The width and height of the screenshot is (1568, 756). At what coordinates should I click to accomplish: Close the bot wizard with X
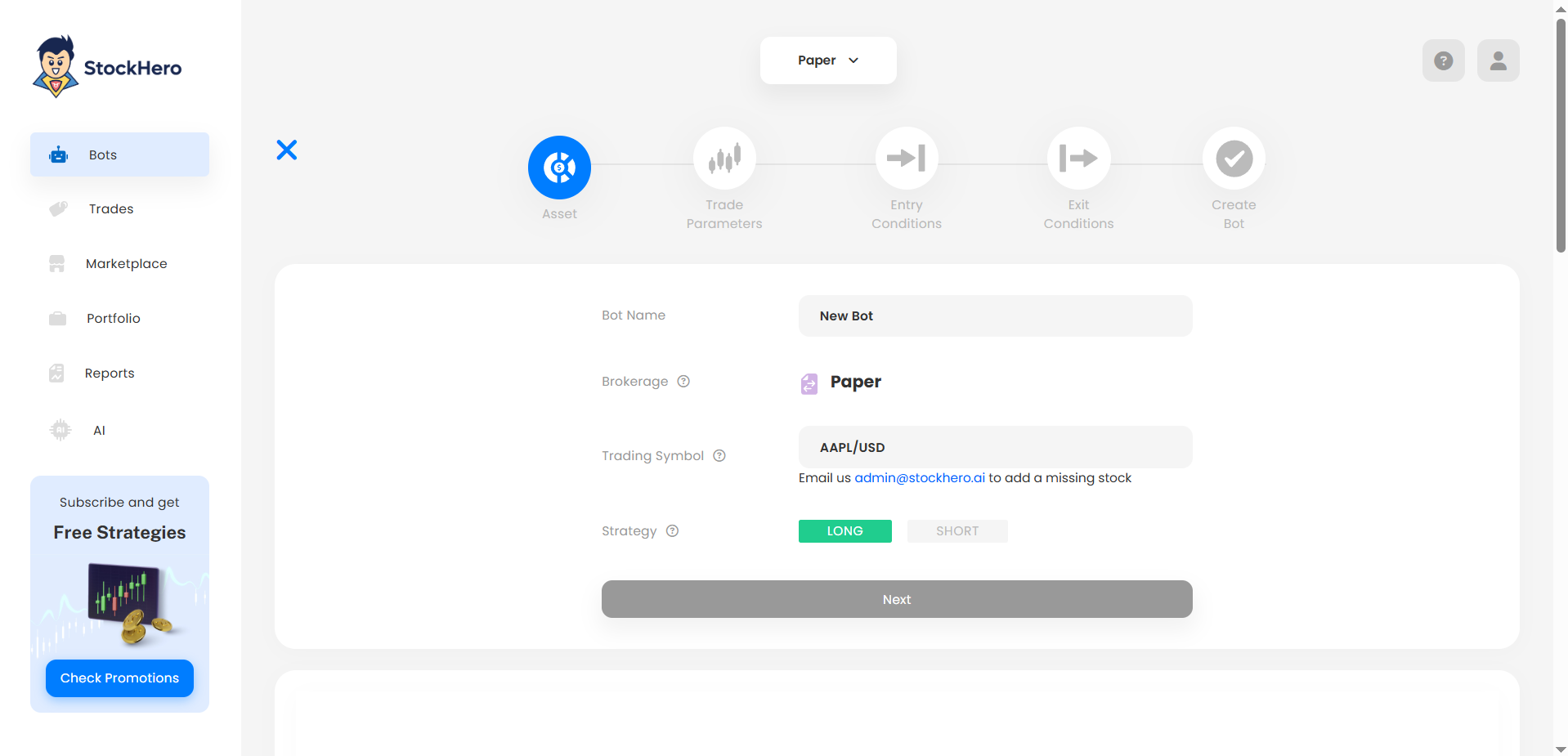(x=287, y=150)
